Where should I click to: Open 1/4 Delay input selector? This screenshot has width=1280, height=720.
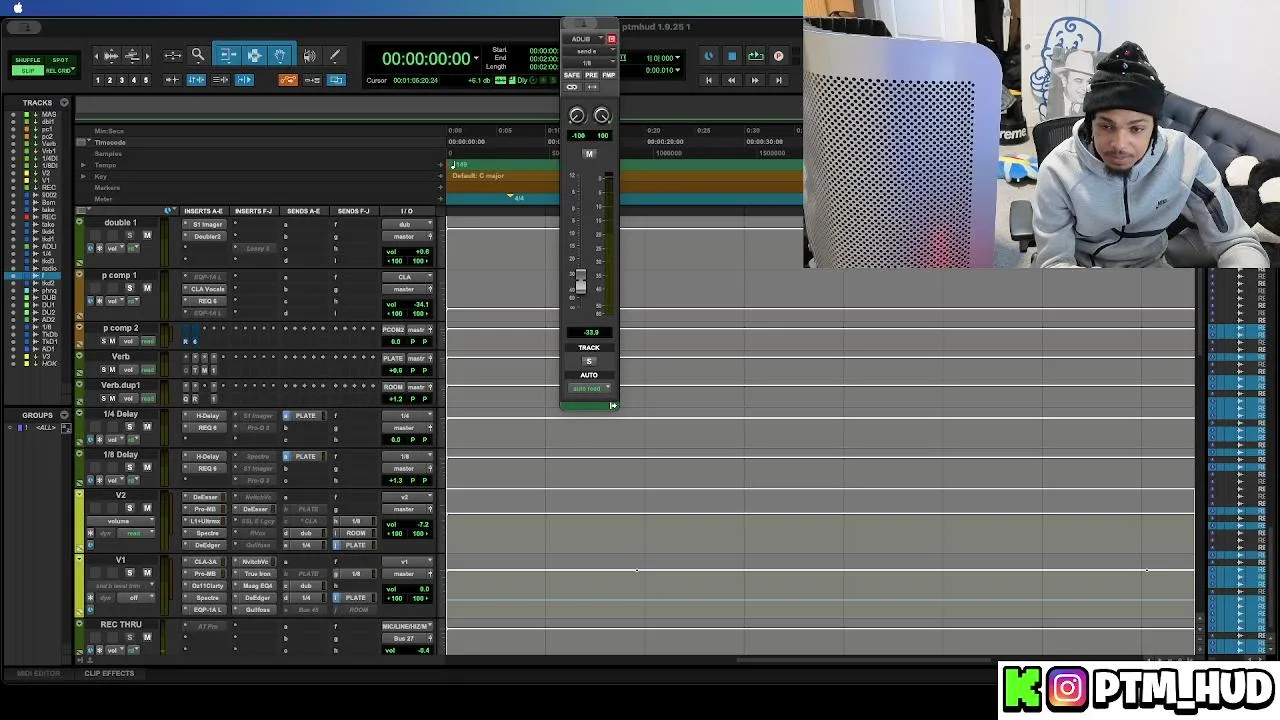click(x=406, y=416)
